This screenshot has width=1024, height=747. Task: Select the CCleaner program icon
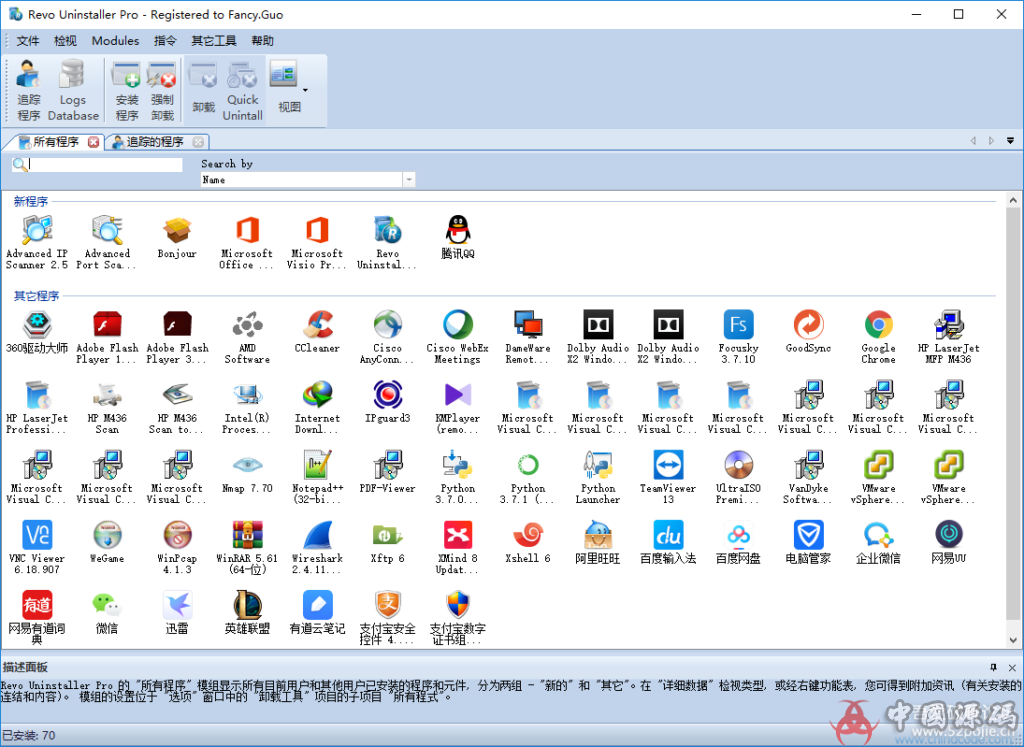point(317,328)
